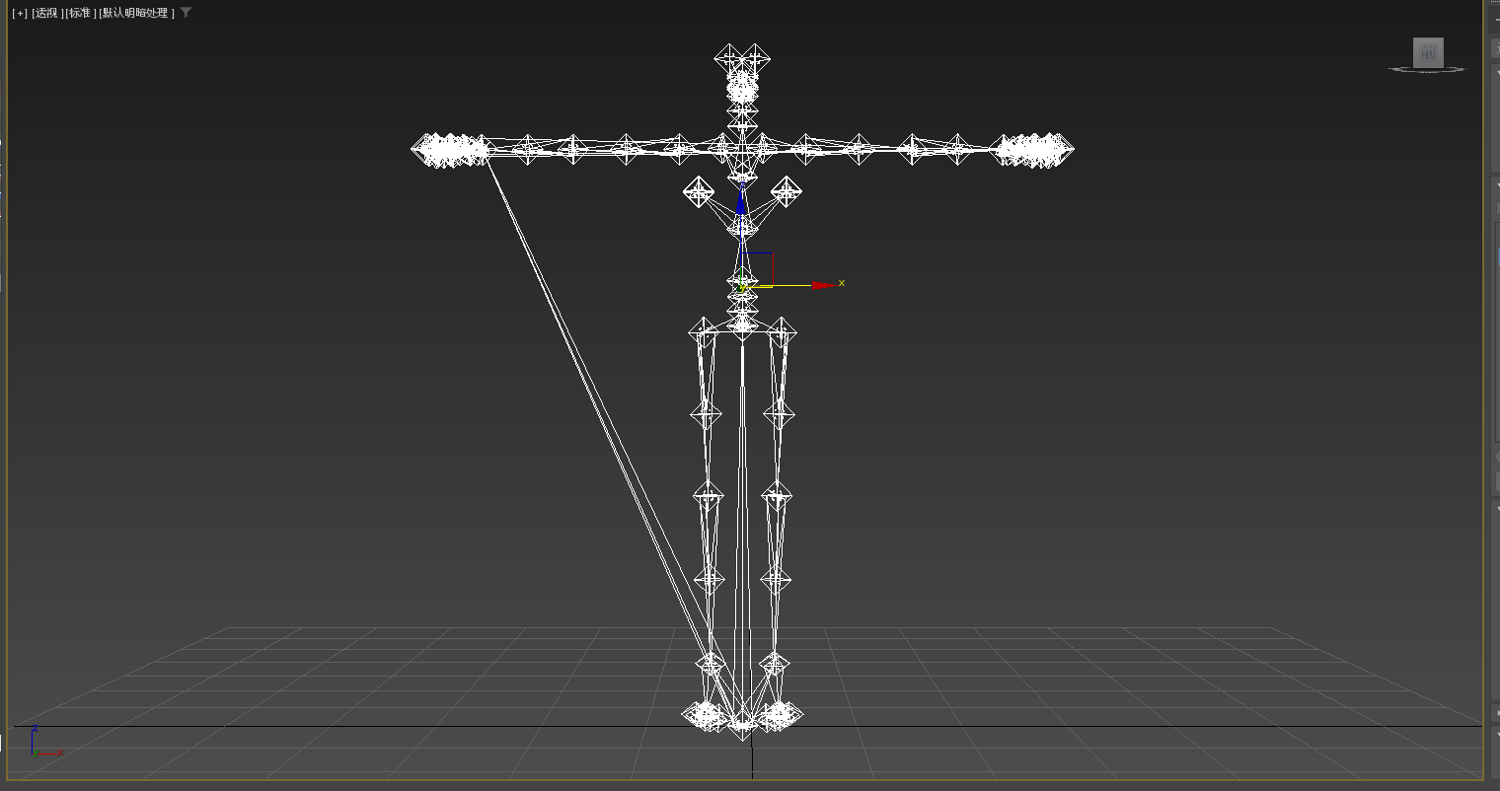Viewport: 1500px width, 791px height.
Task: Select the blue Z axis gizmo arrow
Action: [741, 200]
